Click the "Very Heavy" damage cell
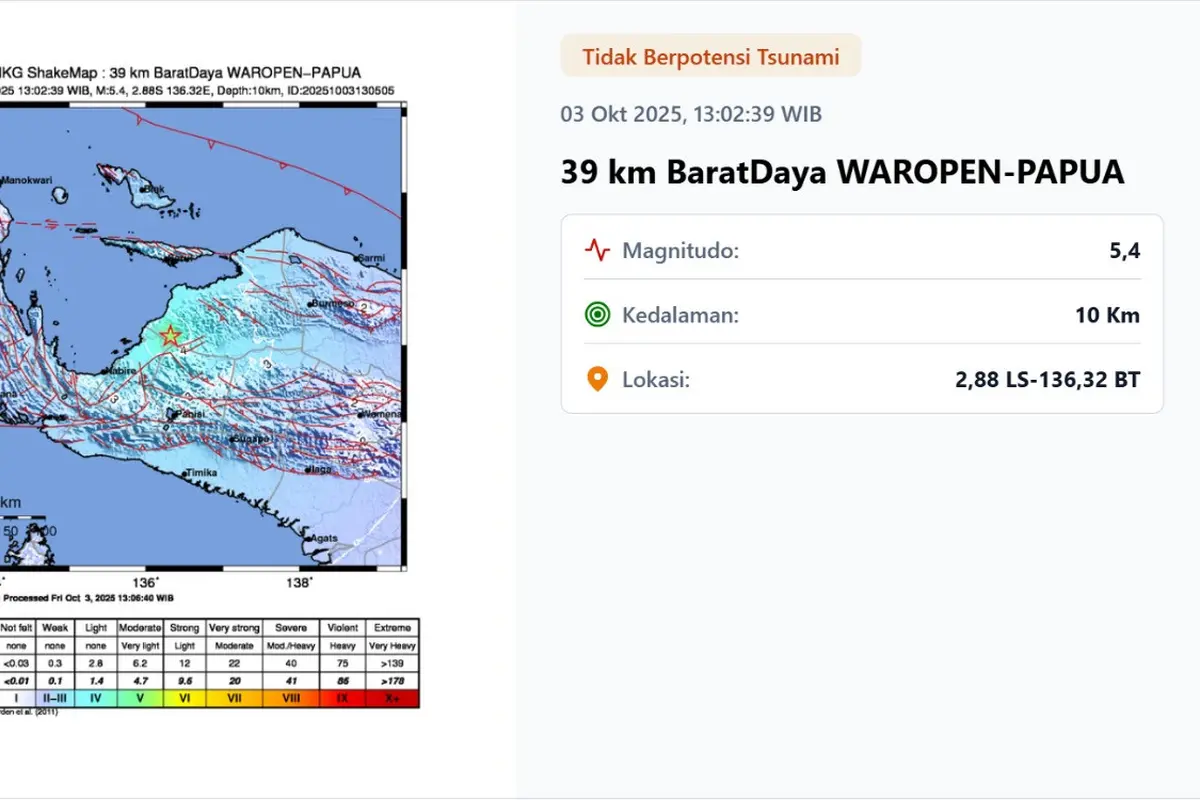Screen dimensions: 1200x800 click(393, 646)
